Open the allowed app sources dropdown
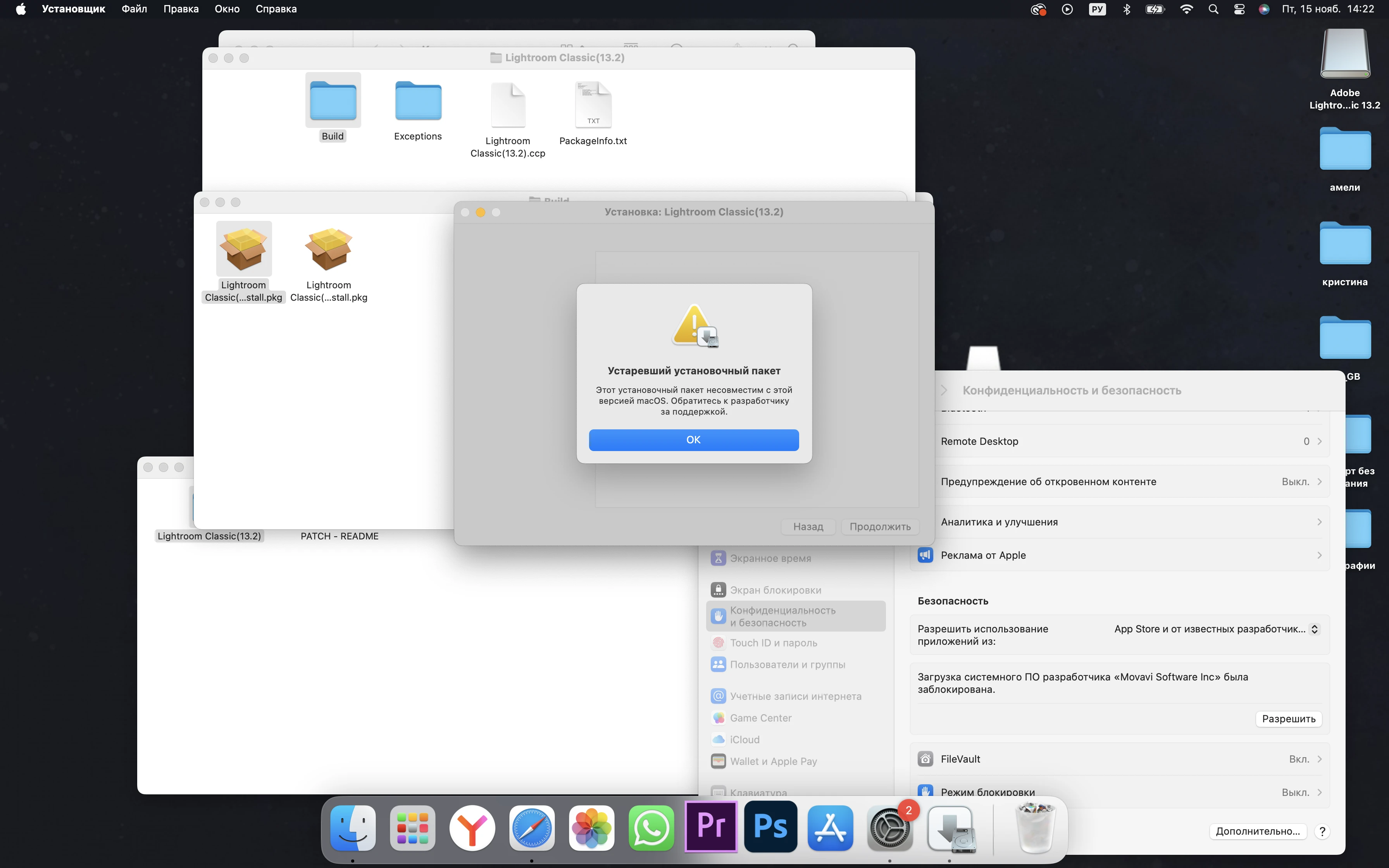The height and width of the screenshot is (868, 1389). 1314,629
